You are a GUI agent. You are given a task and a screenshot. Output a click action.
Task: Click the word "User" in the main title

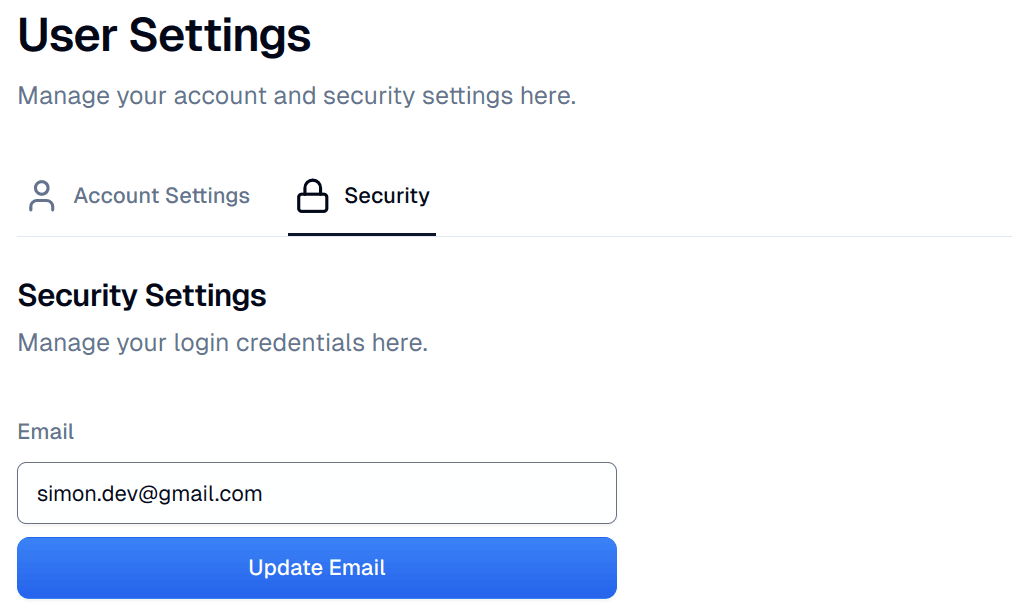tap(67, 36)
